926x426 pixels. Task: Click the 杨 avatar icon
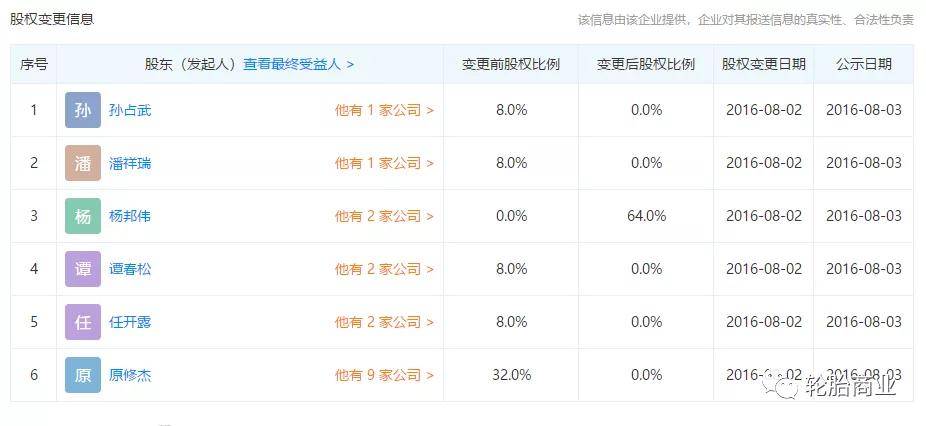click(83, 216)
